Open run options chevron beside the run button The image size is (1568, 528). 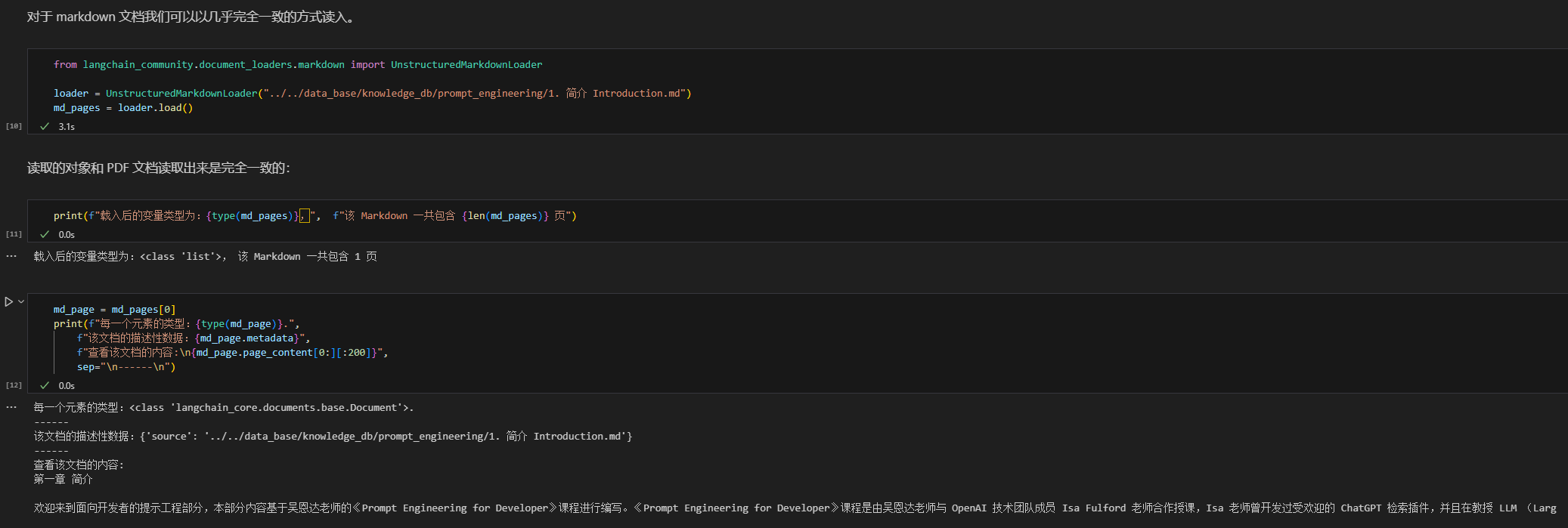pyautogui.click(x=21, y=301)
